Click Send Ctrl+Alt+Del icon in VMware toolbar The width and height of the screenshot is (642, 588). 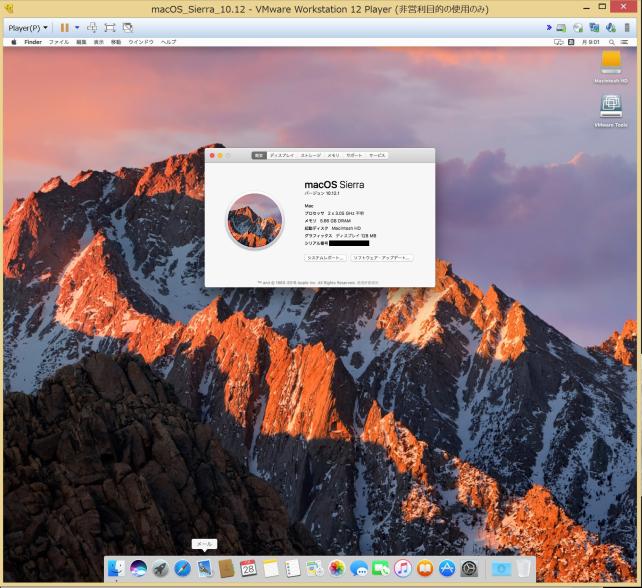pos(92,28)
